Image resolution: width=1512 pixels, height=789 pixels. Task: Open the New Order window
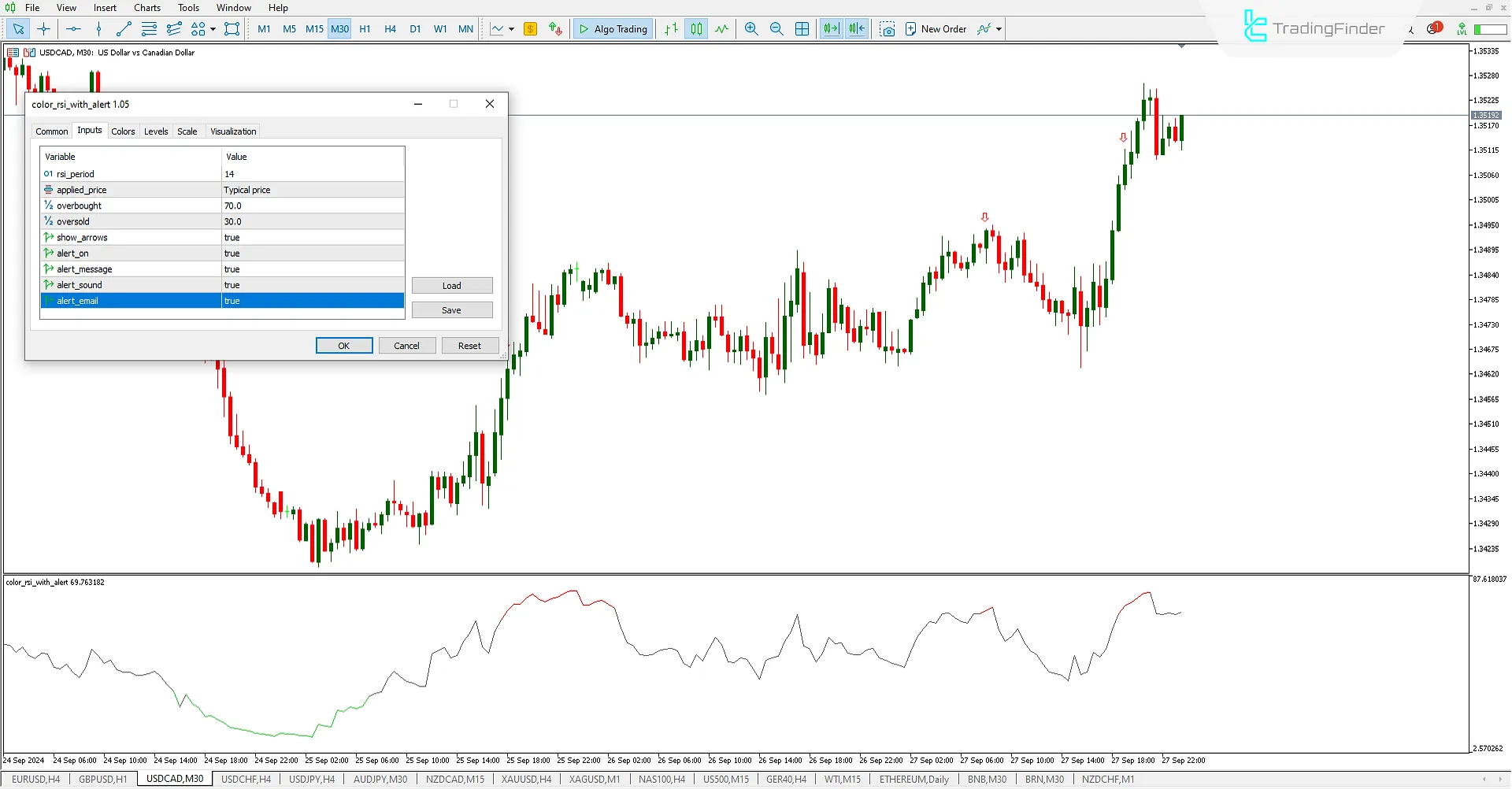tap(937, 28)
